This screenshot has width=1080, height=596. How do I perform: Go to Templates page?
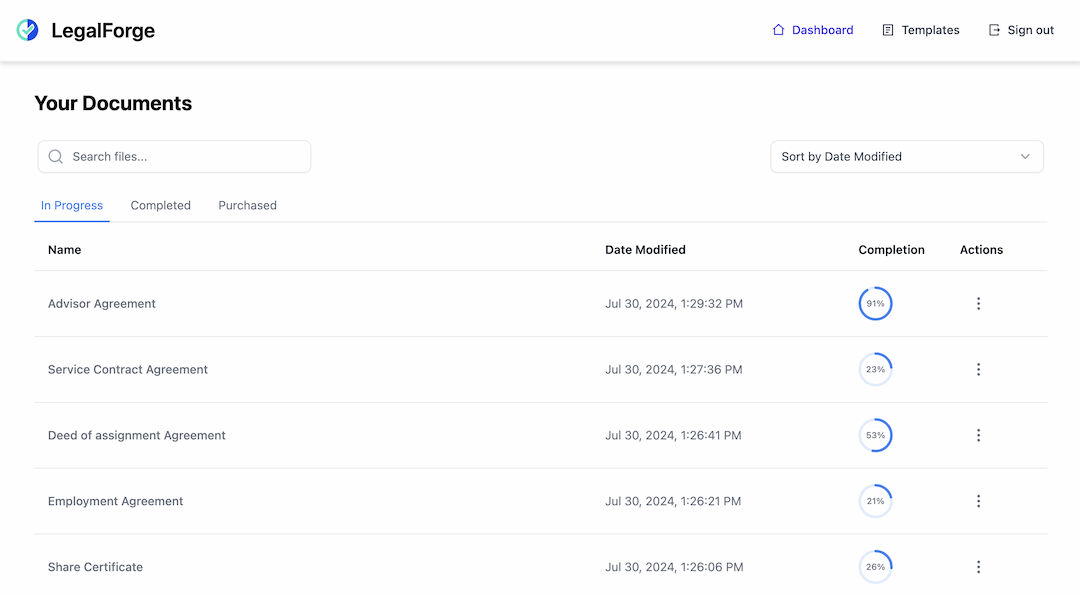tap(930, 30)
